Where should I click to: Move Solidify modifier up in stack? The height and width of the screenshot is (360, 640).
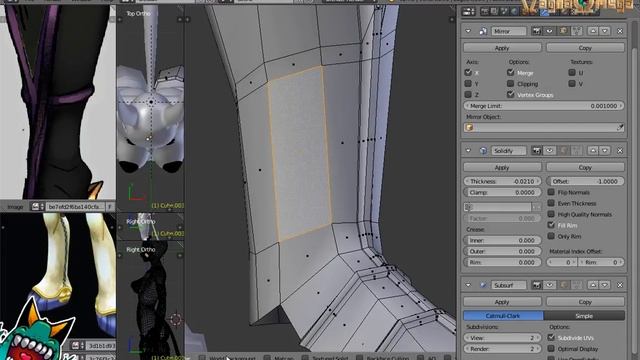593,151
